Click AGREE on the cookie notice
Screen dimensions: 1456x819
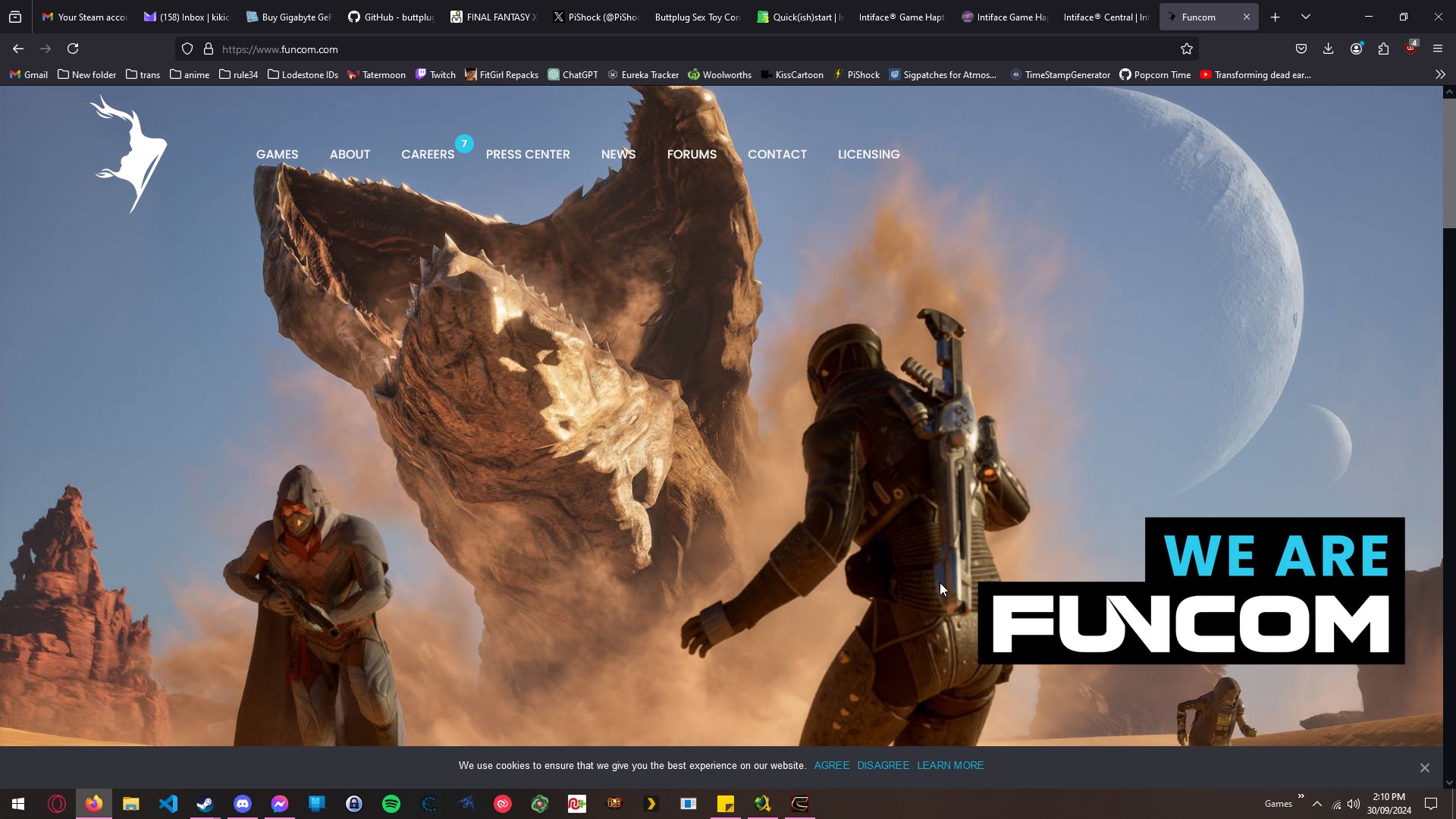click(x=831, y=765)
